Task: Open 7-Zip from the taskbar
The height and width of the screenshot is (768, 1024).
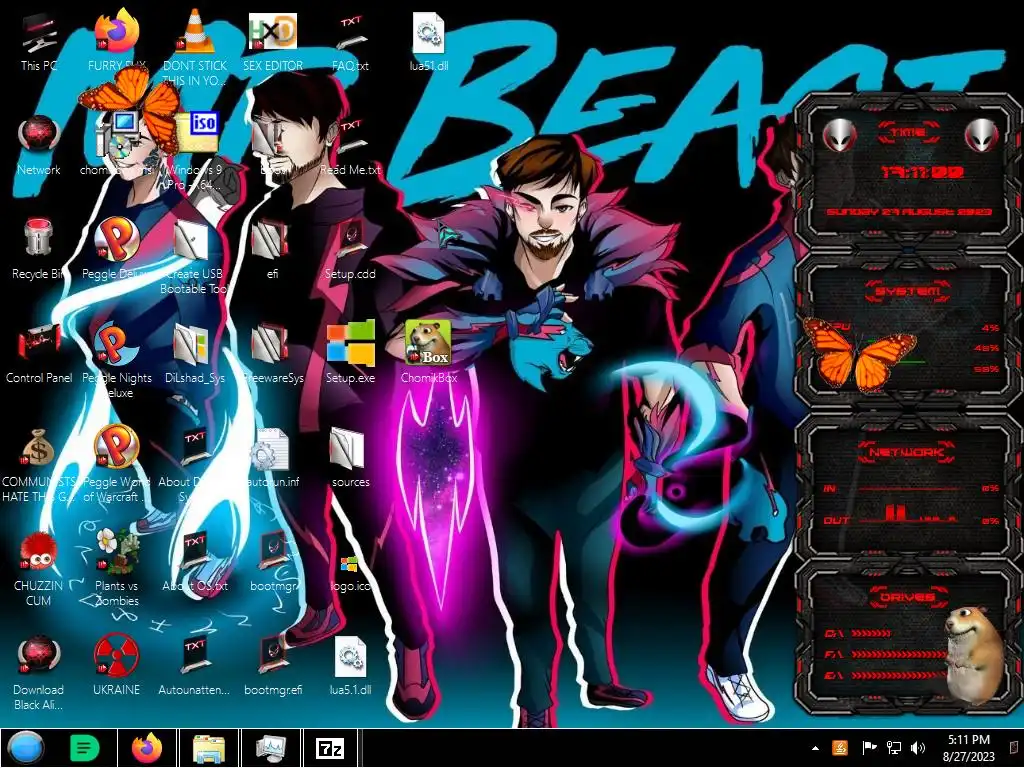Action: coord(330,748)
